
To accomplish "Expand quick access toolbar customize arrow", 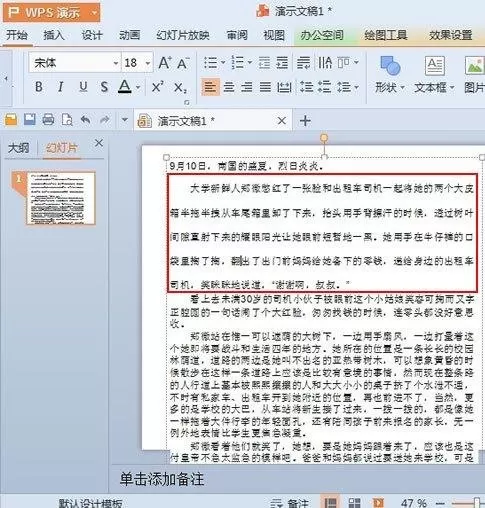I will point(125,120).
